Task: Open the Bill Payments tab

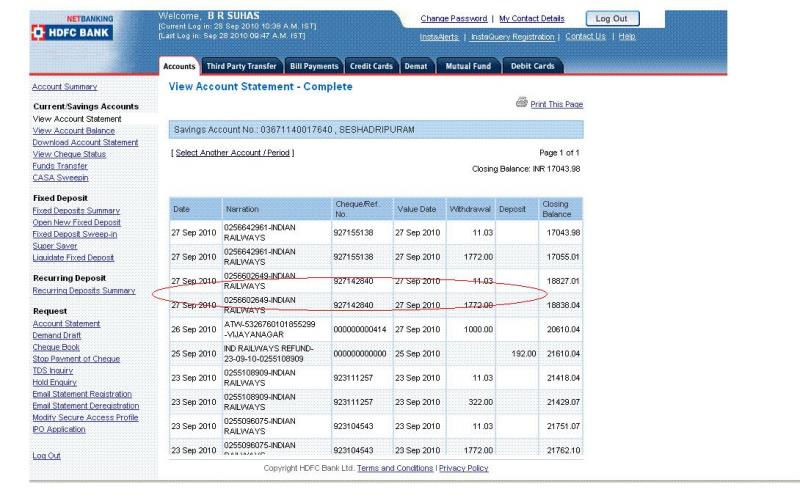Action: (314, 66)
